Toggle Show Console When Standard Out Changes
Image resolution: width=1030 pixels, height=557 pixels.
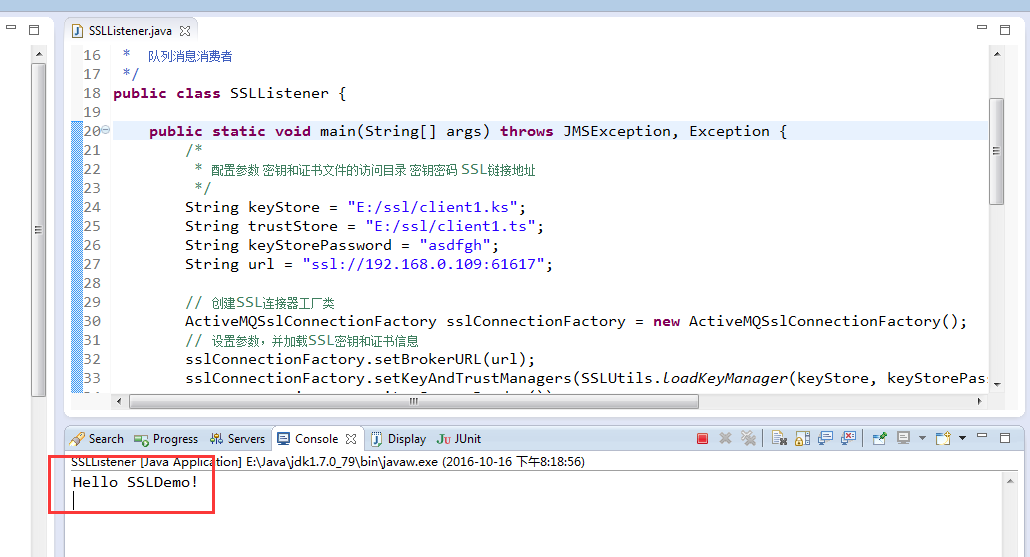826,438
